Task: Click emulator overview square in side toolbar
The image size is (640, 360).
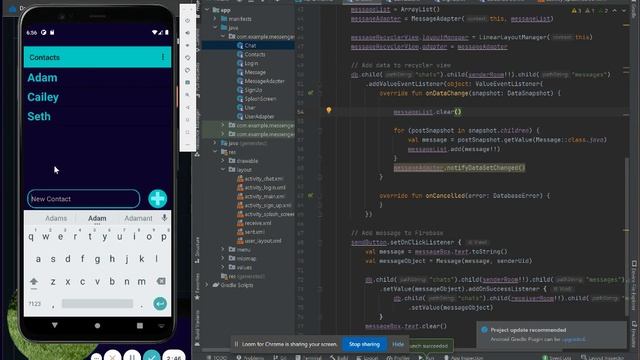Action: 187,132
